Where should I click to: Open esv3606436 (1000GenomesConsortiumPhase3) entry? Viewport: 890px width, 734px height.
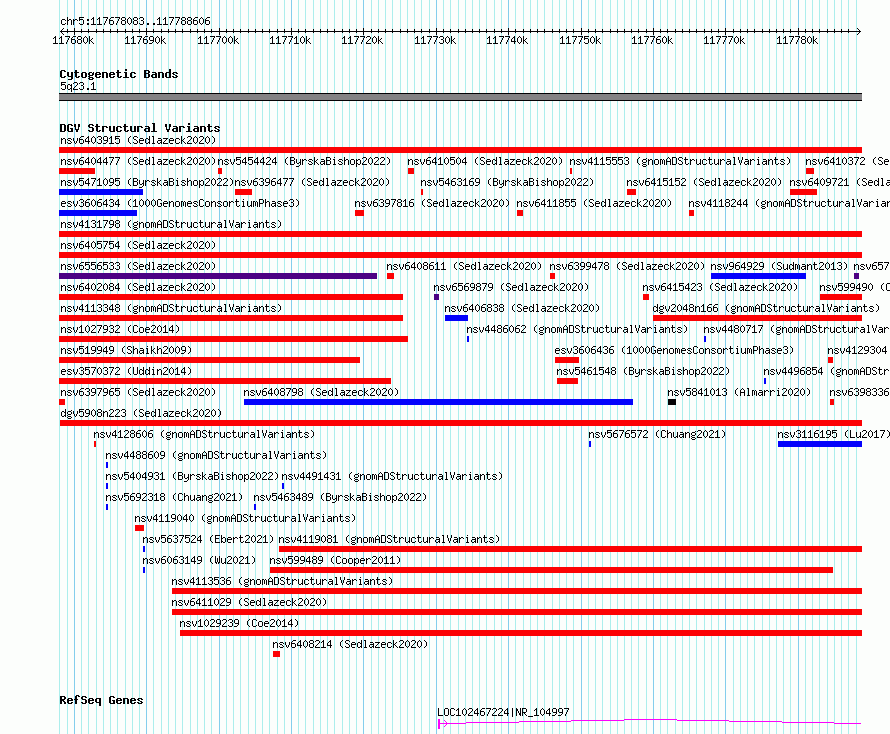(674, 350)
